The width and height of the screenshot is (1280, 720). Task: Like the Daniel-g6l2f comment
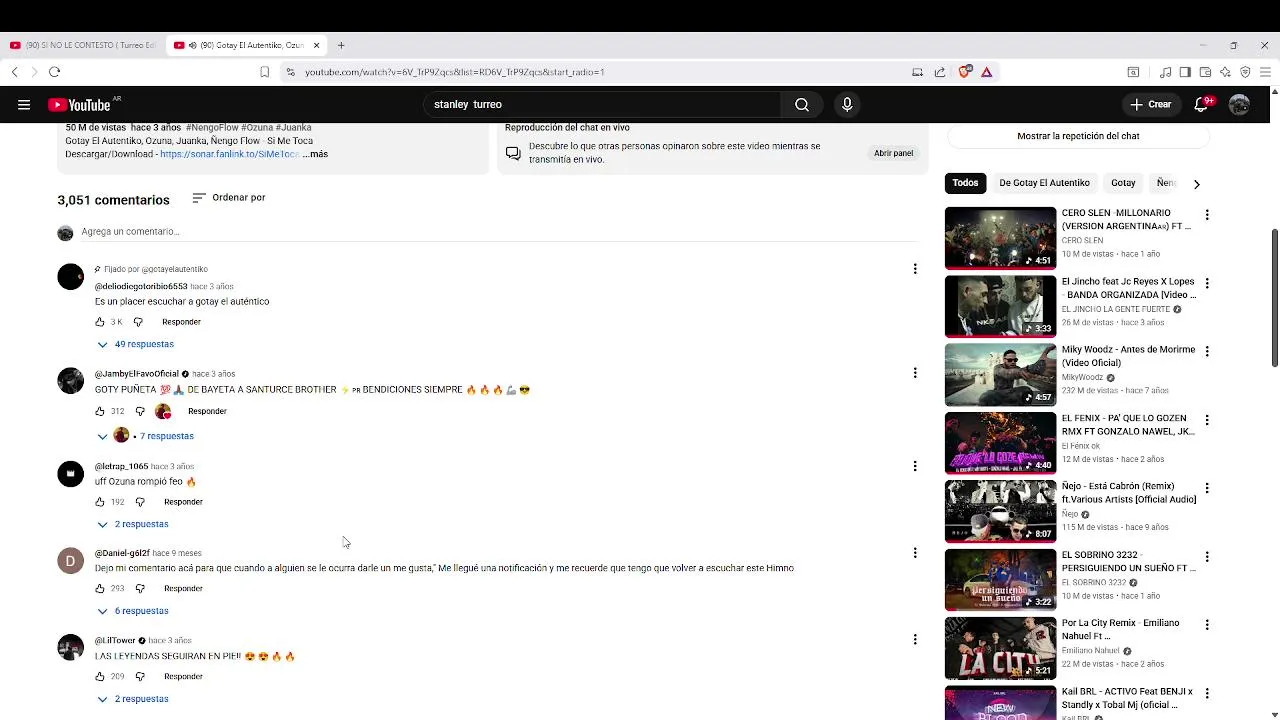coord(100,589)
